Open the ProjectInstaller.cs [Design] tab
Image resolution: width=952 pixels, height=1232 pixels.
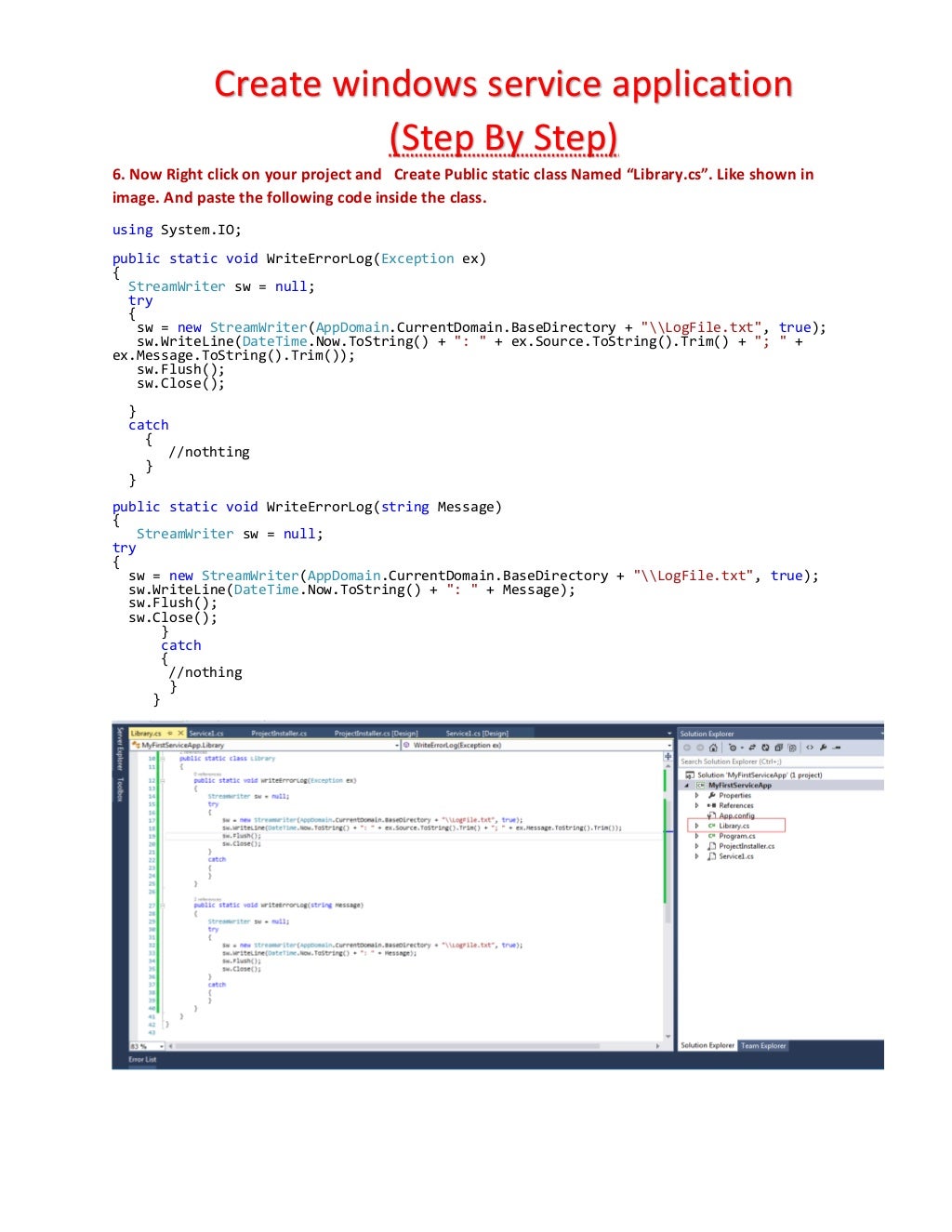376,734
